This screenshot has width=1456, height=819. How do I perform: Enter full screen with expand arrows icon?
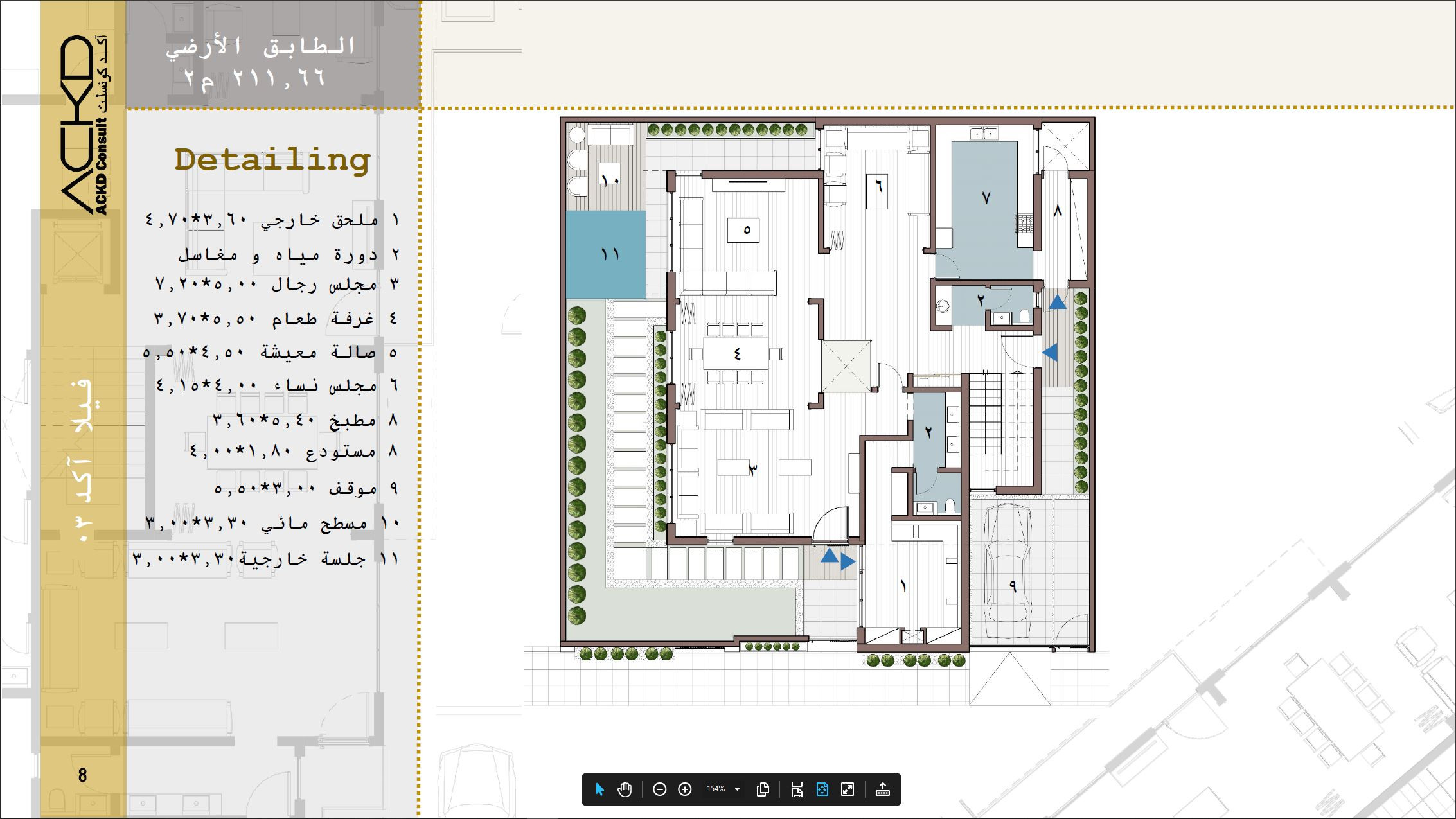tap(848, 789)
